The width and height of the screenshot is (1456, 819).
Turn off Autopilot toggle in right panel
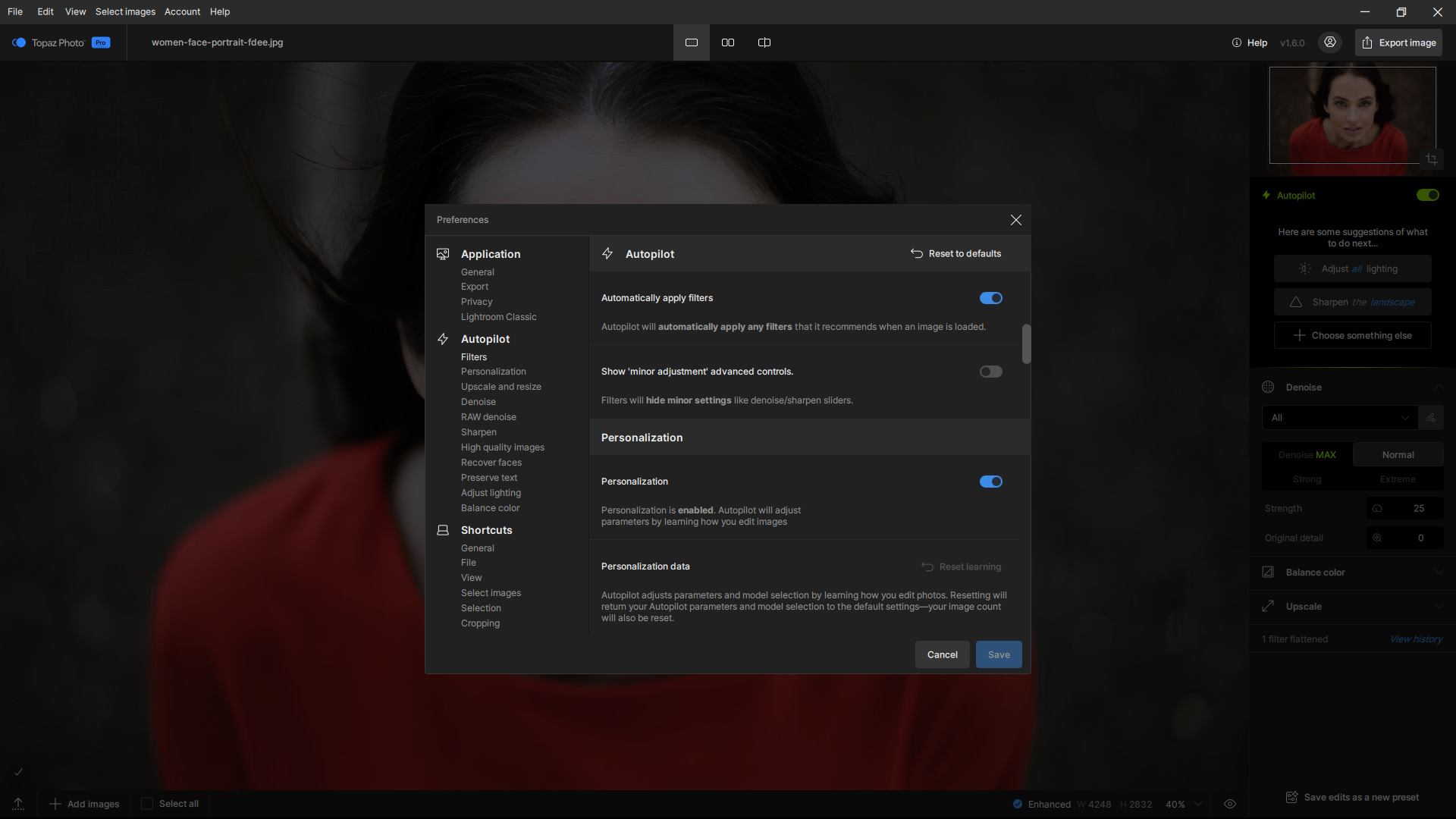click(x=1428, y=195)
